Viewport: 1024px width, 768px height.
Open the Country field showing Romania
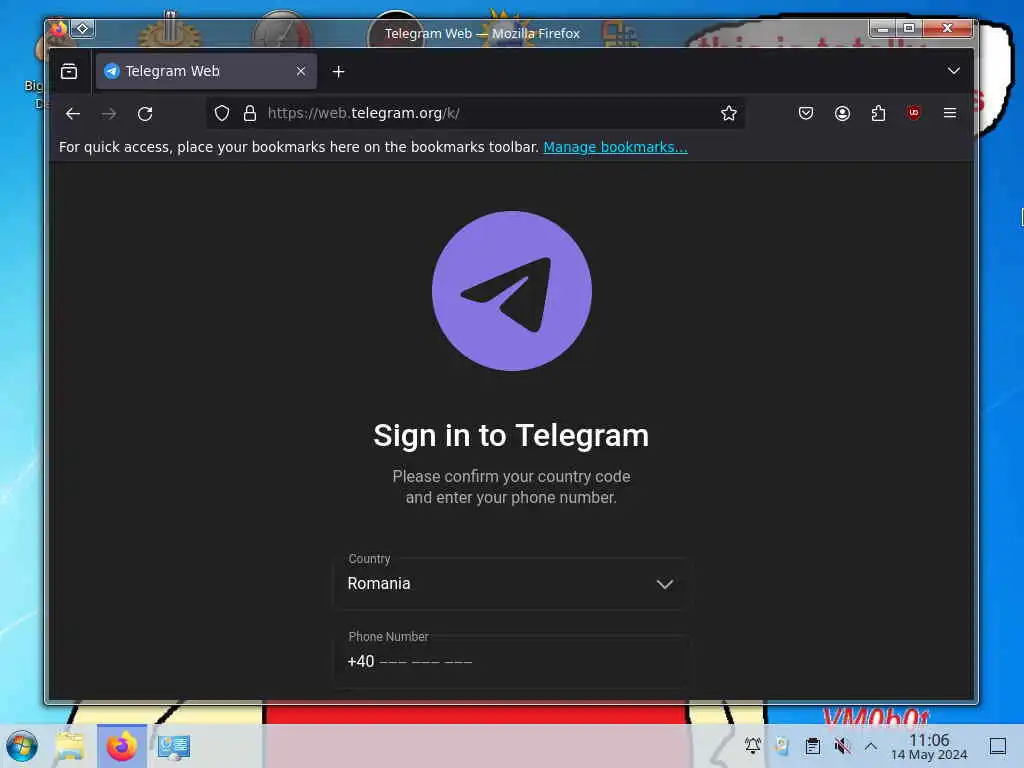click(x=513, y=584)
